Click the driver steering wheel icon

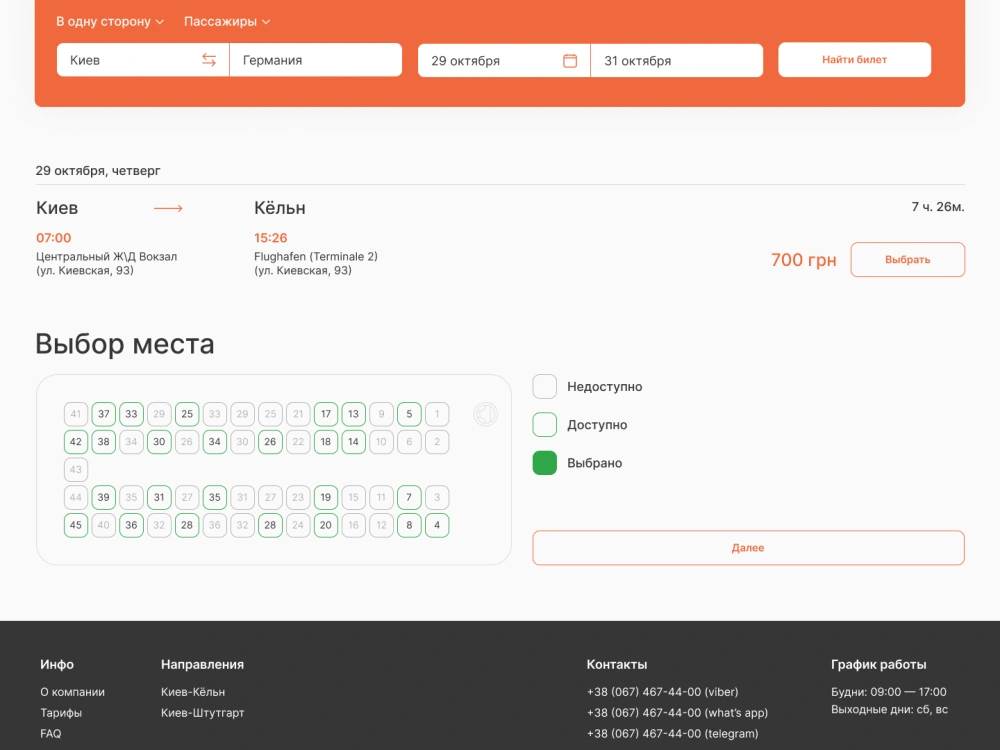tap(485, 415)
